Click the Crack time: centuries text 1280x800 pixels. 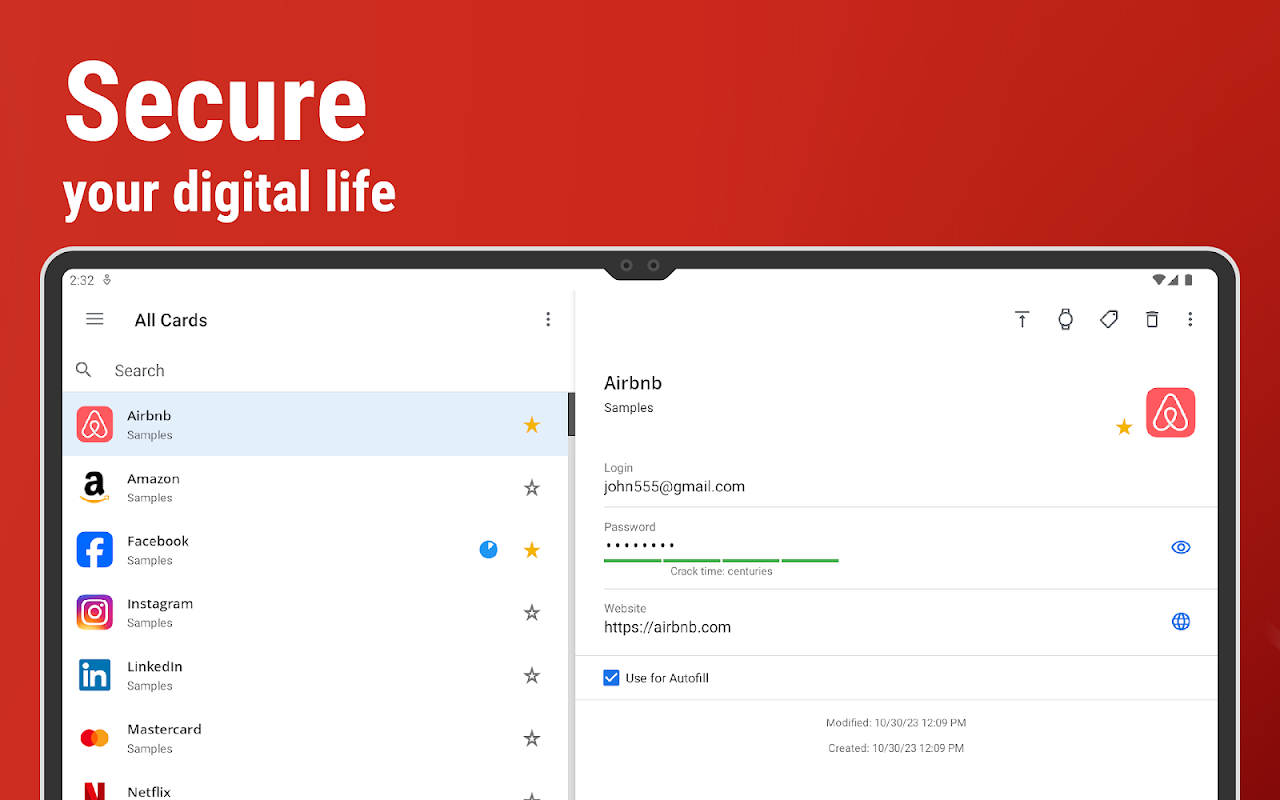tap(721, 571)
